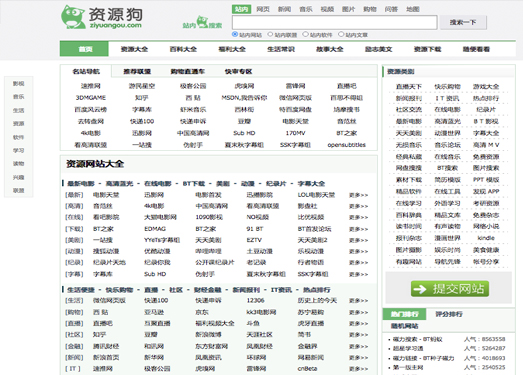Expand 更多>> in the [高清] row
523x375 pixels.
pos(358,207)
